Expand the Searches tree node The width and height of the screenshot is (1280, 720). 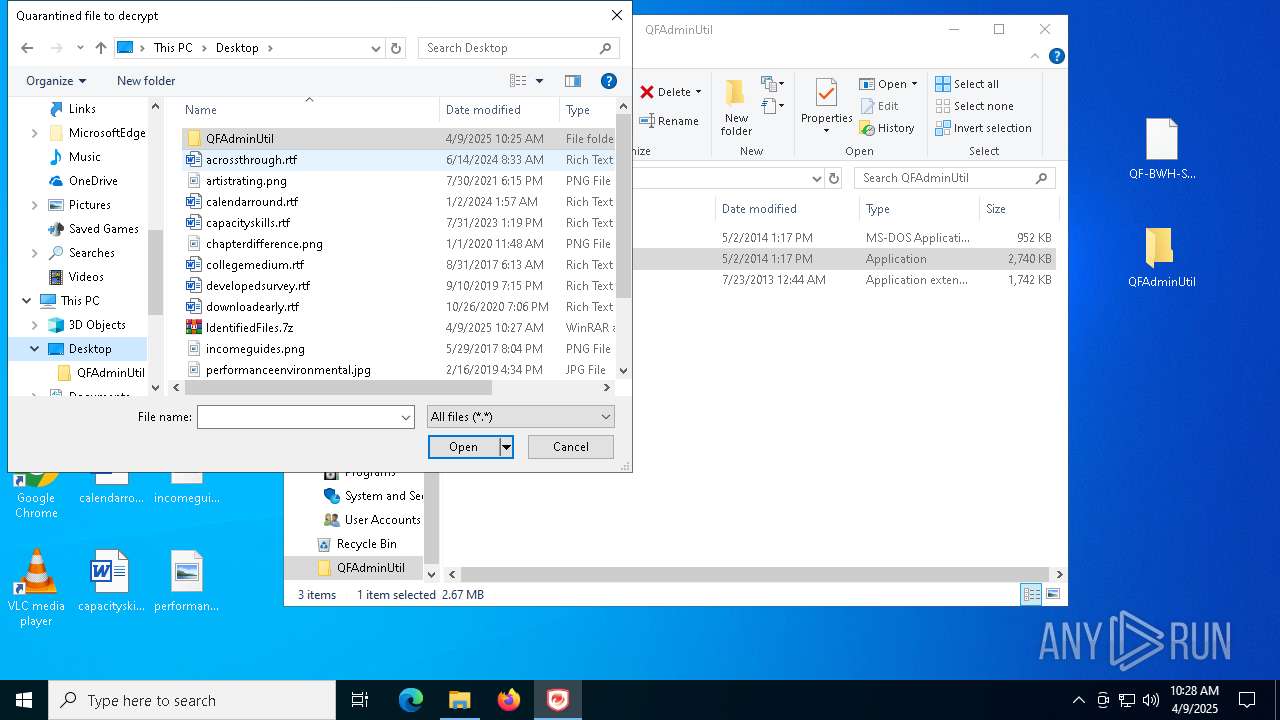pyautogui.click(x=35, y=253)
